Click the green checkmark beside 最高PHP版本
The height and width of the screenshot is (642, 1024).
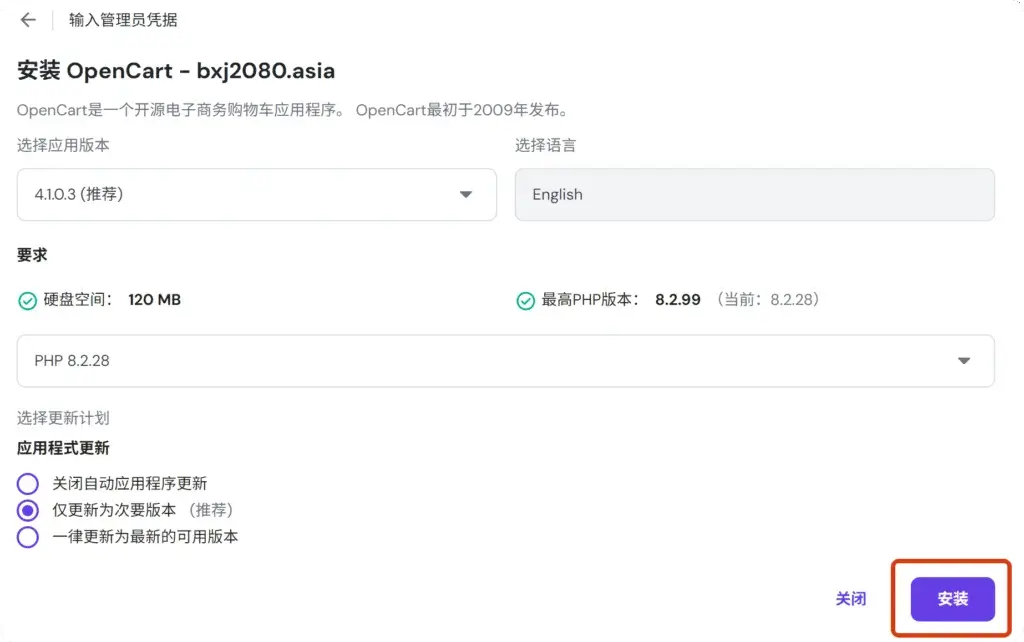coord(525,300)
